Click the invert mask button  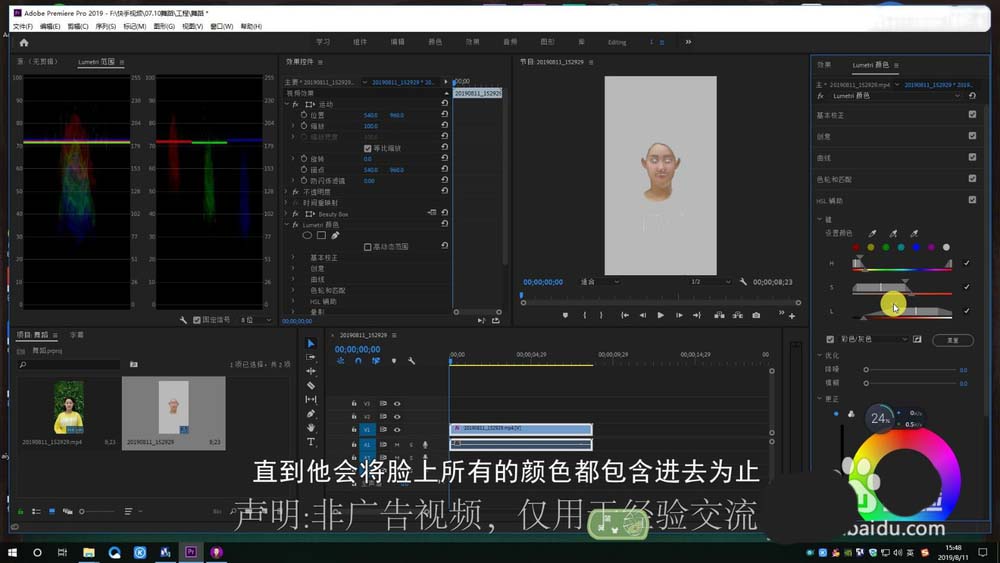917,339
